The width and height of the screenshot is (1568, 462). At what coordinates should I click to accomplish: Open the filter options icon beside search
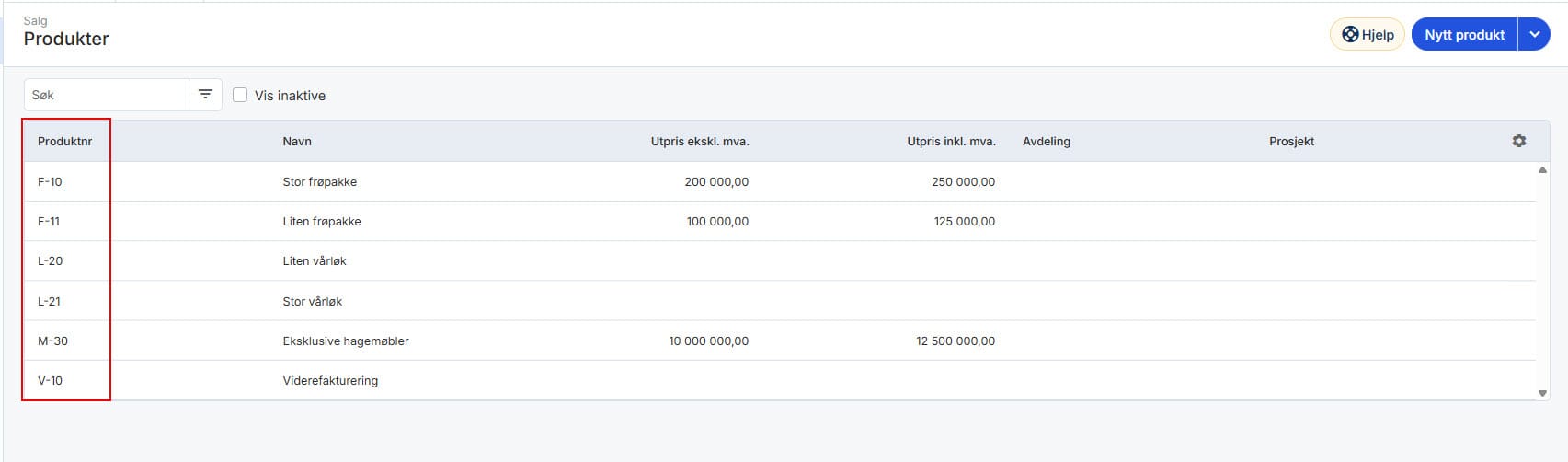[205, 95]
